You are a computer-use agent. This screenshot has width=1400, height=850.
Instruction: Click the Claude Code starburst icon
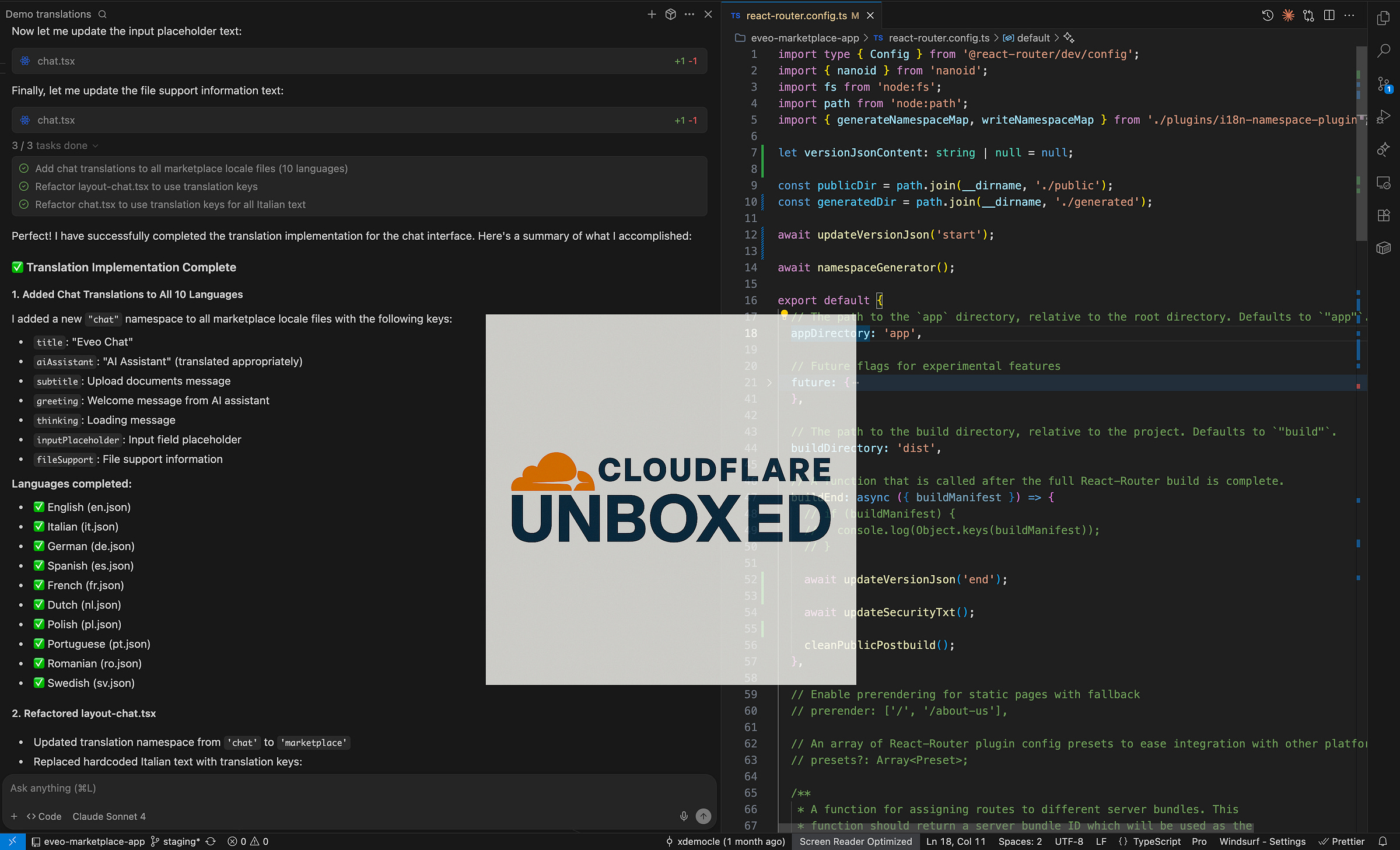(x=1288, y=16)
